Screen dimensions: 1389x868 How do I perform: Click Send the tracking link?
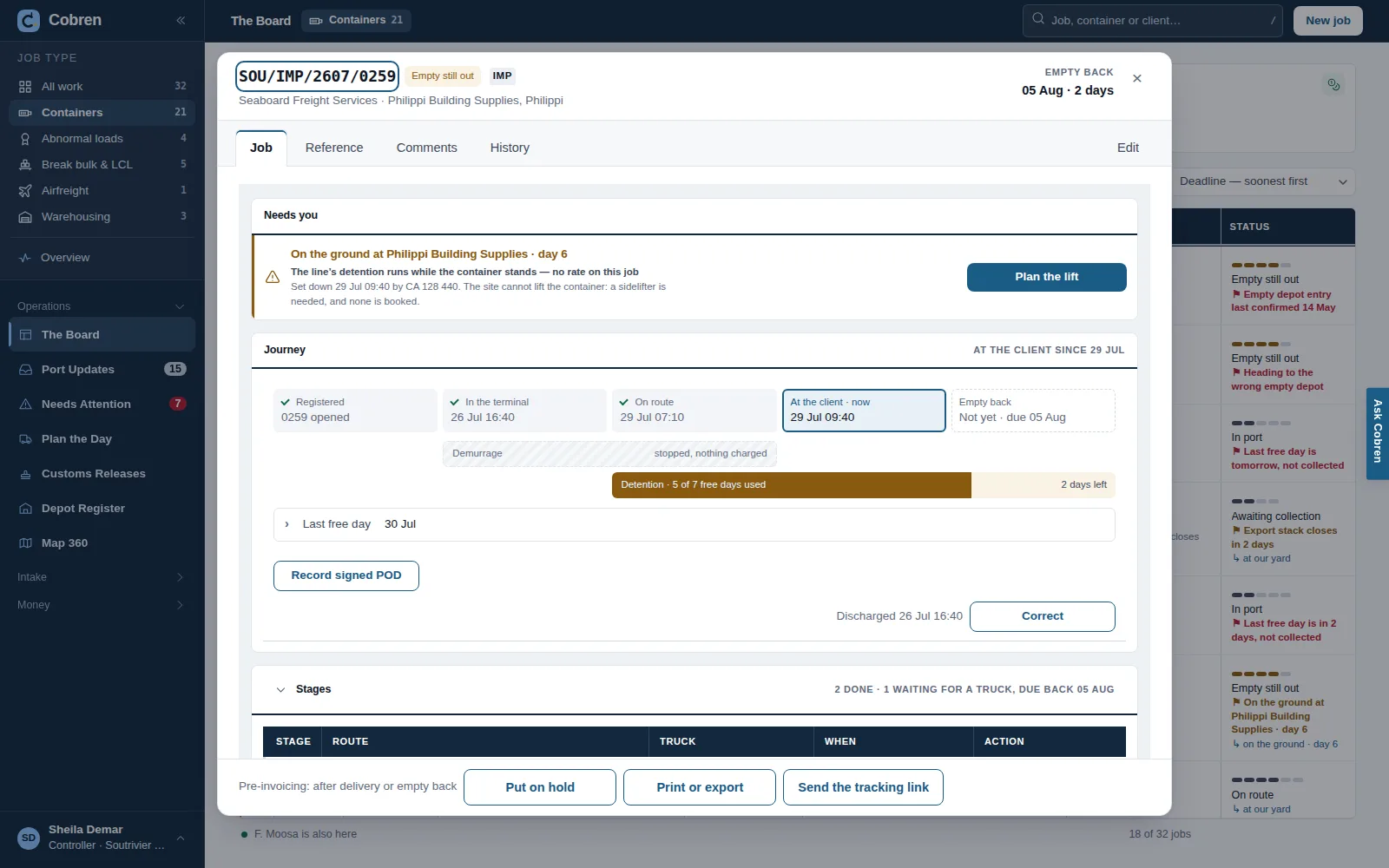[863, 787]
